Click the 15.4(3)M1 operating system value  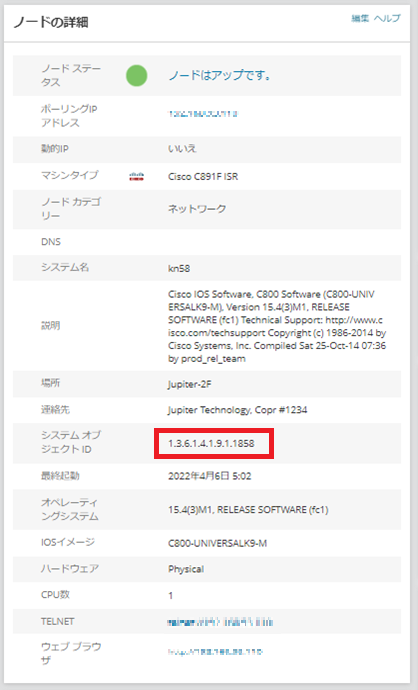click(248, 510)
